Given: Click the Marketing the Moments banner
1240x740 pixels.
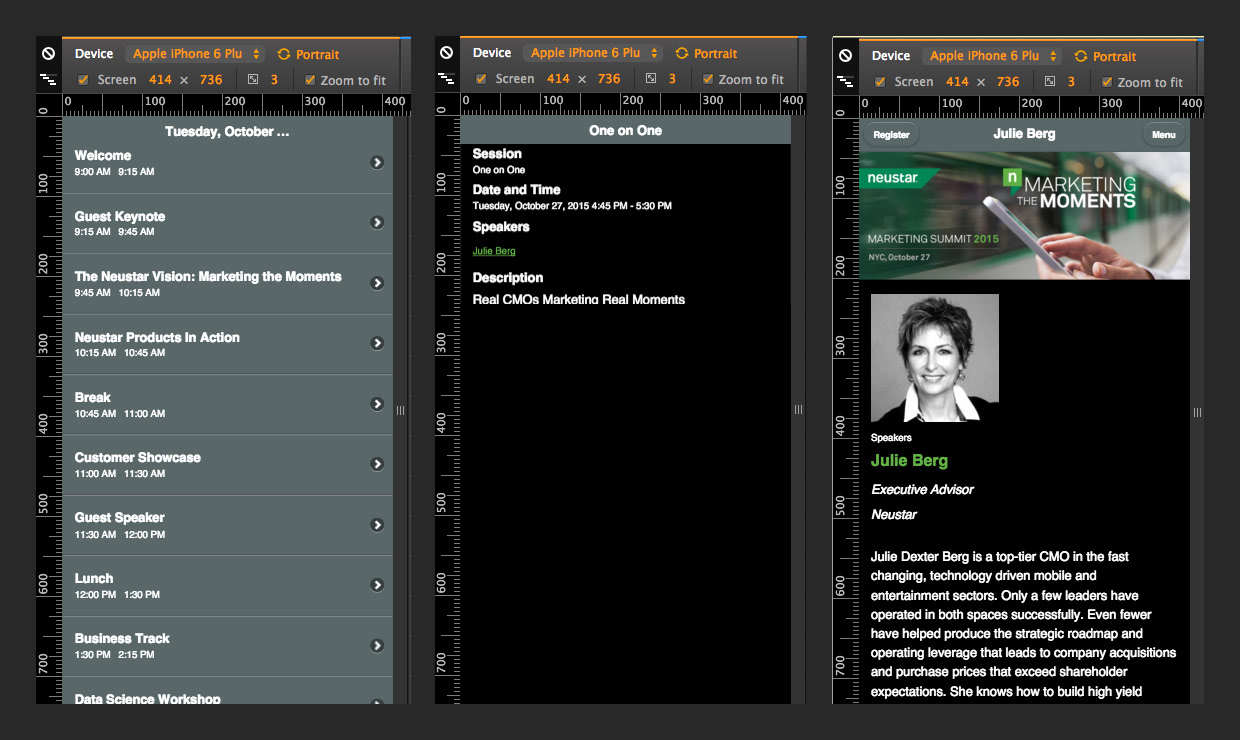Looking at the screenshot, I should click(1024, 216).
